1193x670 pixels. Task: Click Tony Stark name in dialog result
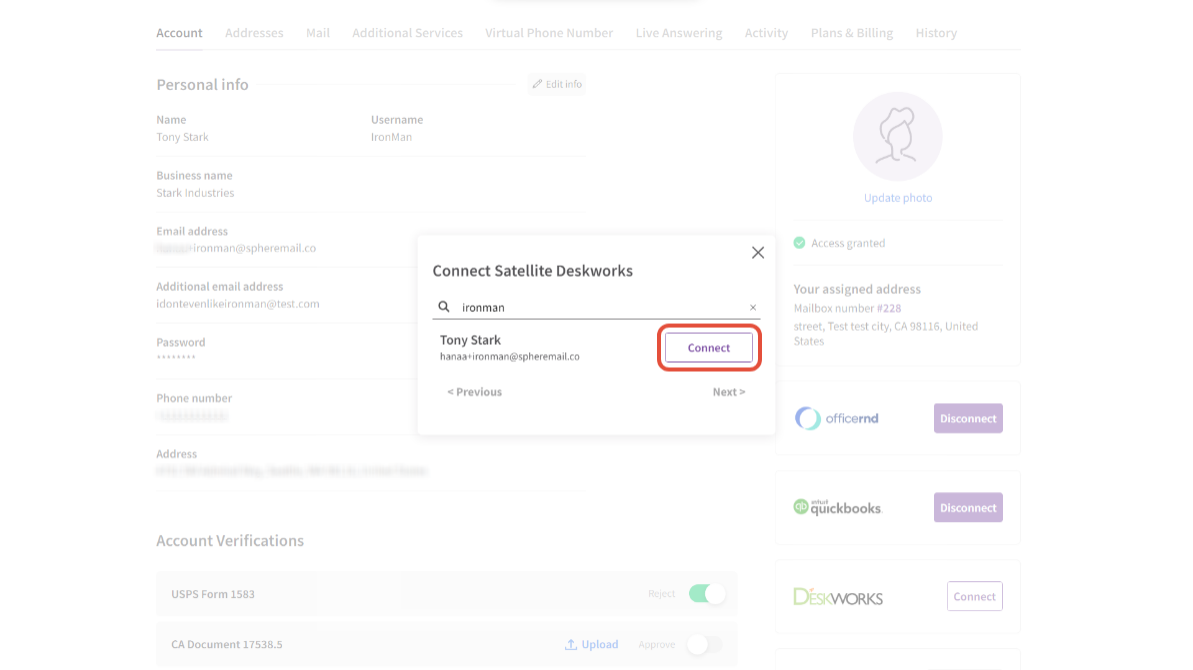click(470, 340)
